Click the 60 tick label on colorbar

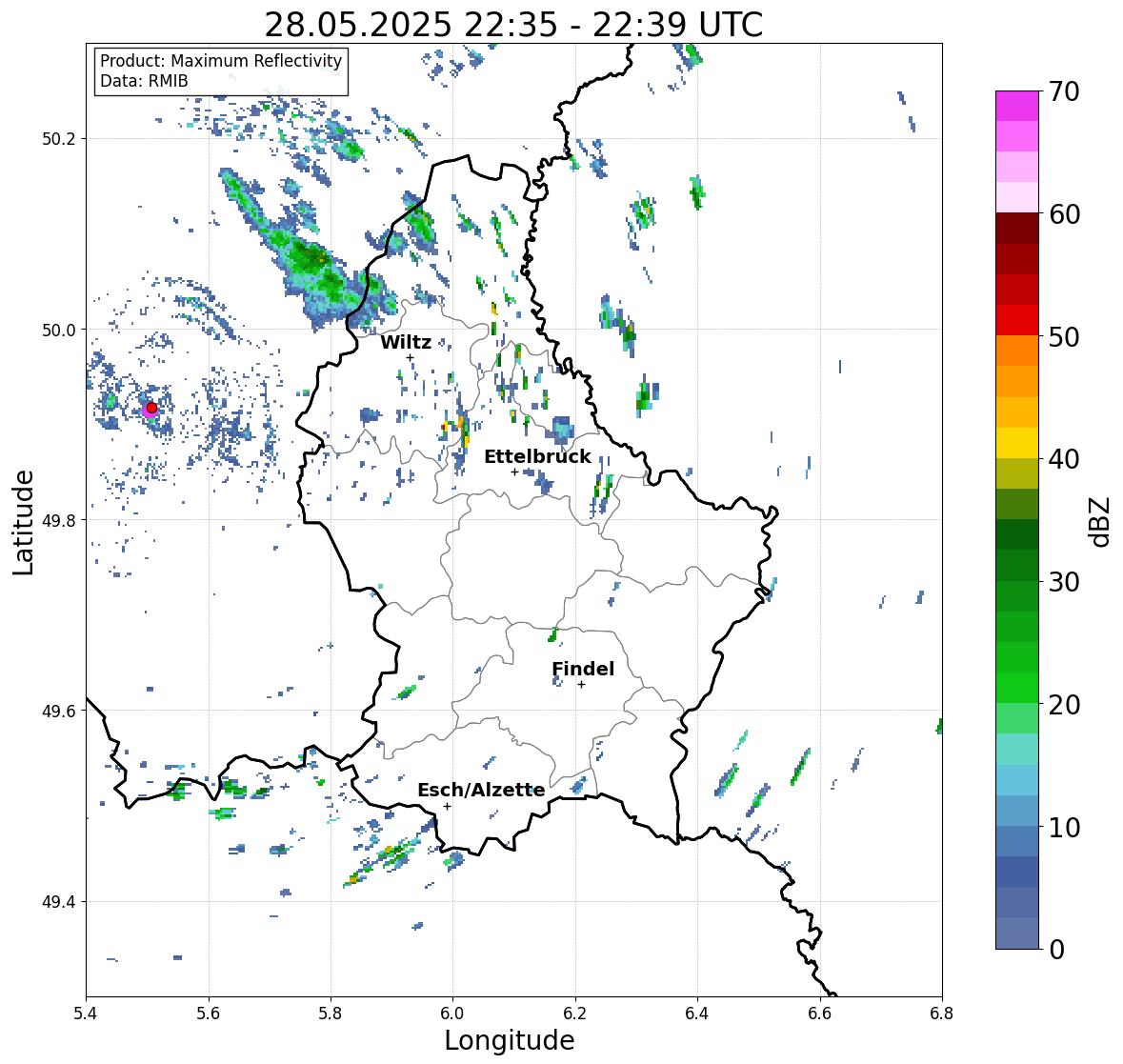coord(1064,214)
